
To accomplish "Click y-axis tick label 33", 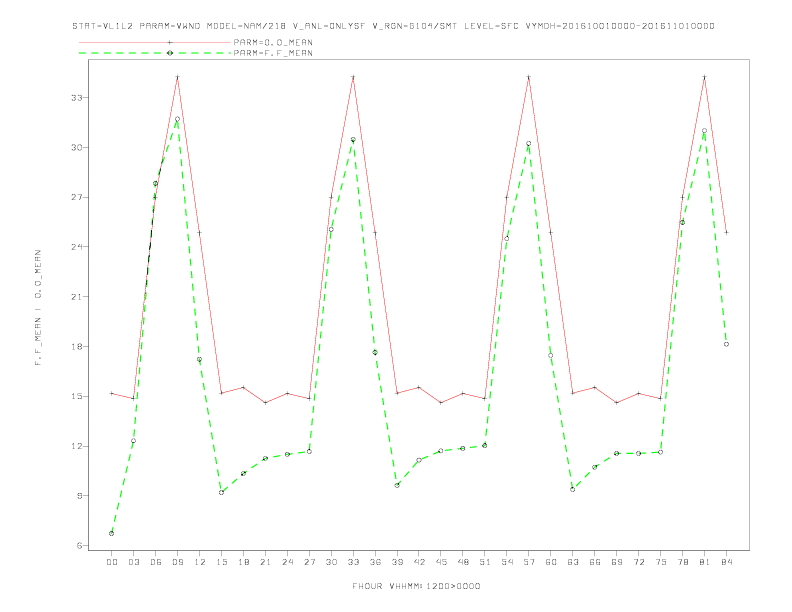I will (76, 97).
